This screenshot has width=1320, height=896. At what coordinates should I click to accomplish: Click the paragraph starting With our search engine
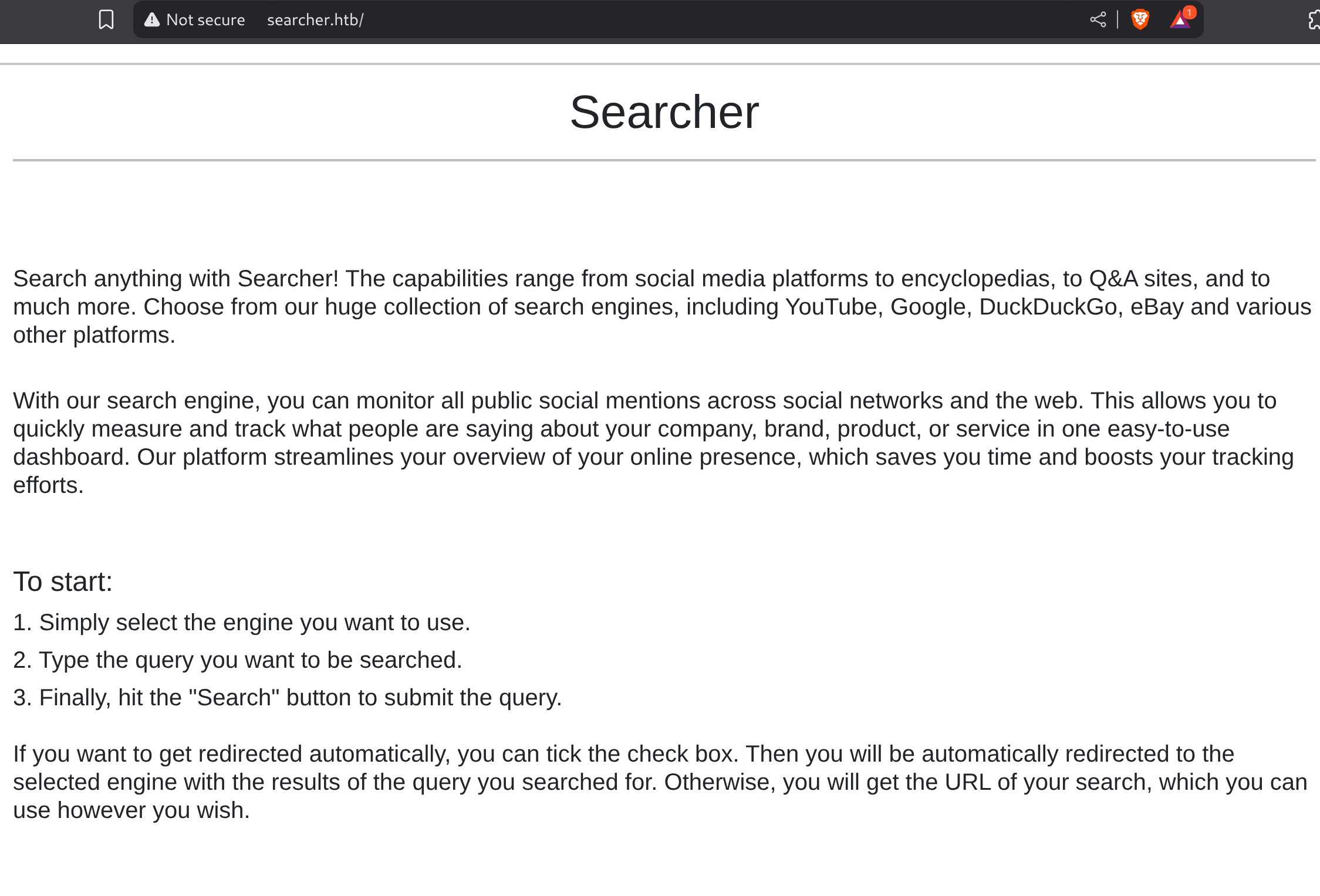click(x=653, y=443)
